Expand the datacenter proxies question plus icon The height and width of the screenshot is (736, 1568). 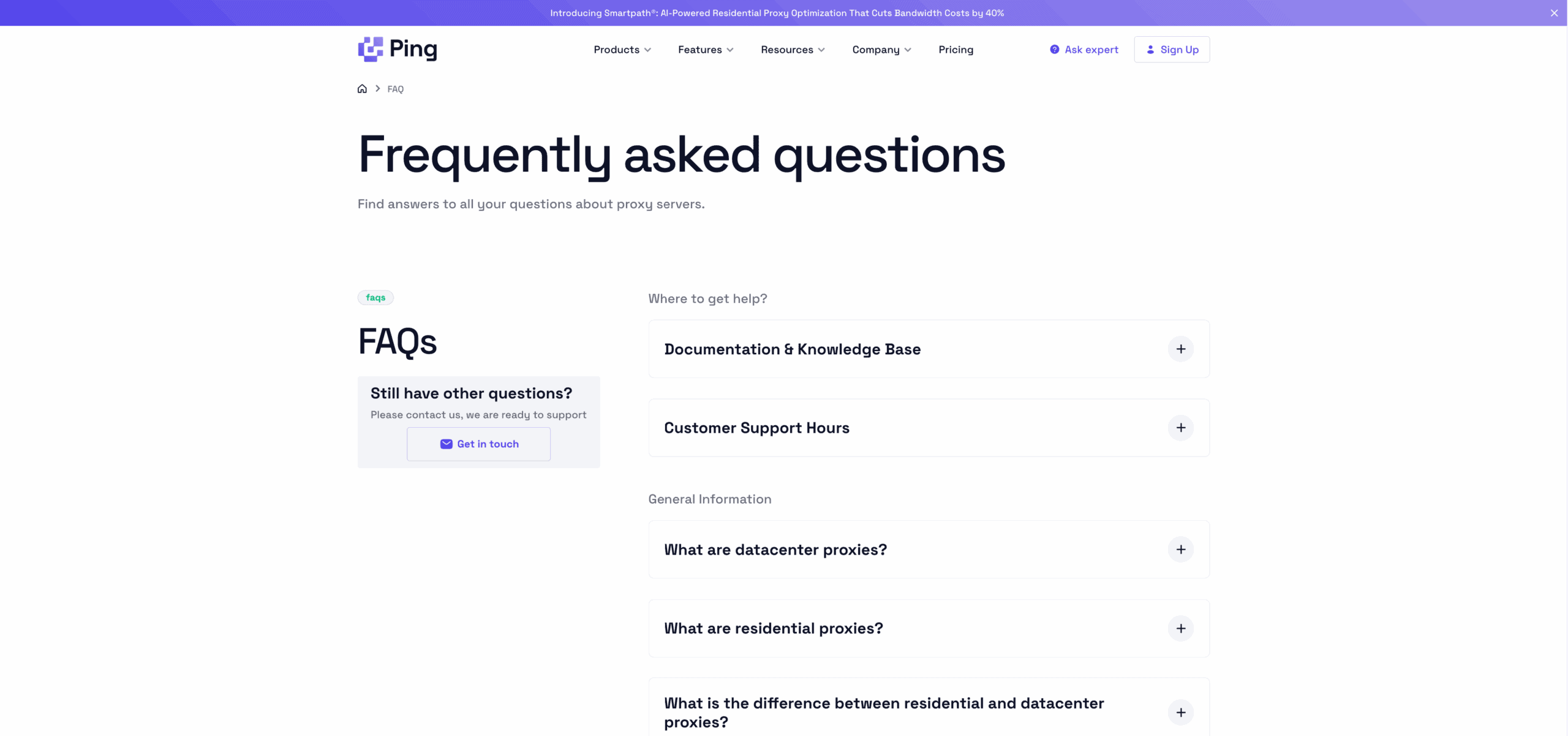1180,550
